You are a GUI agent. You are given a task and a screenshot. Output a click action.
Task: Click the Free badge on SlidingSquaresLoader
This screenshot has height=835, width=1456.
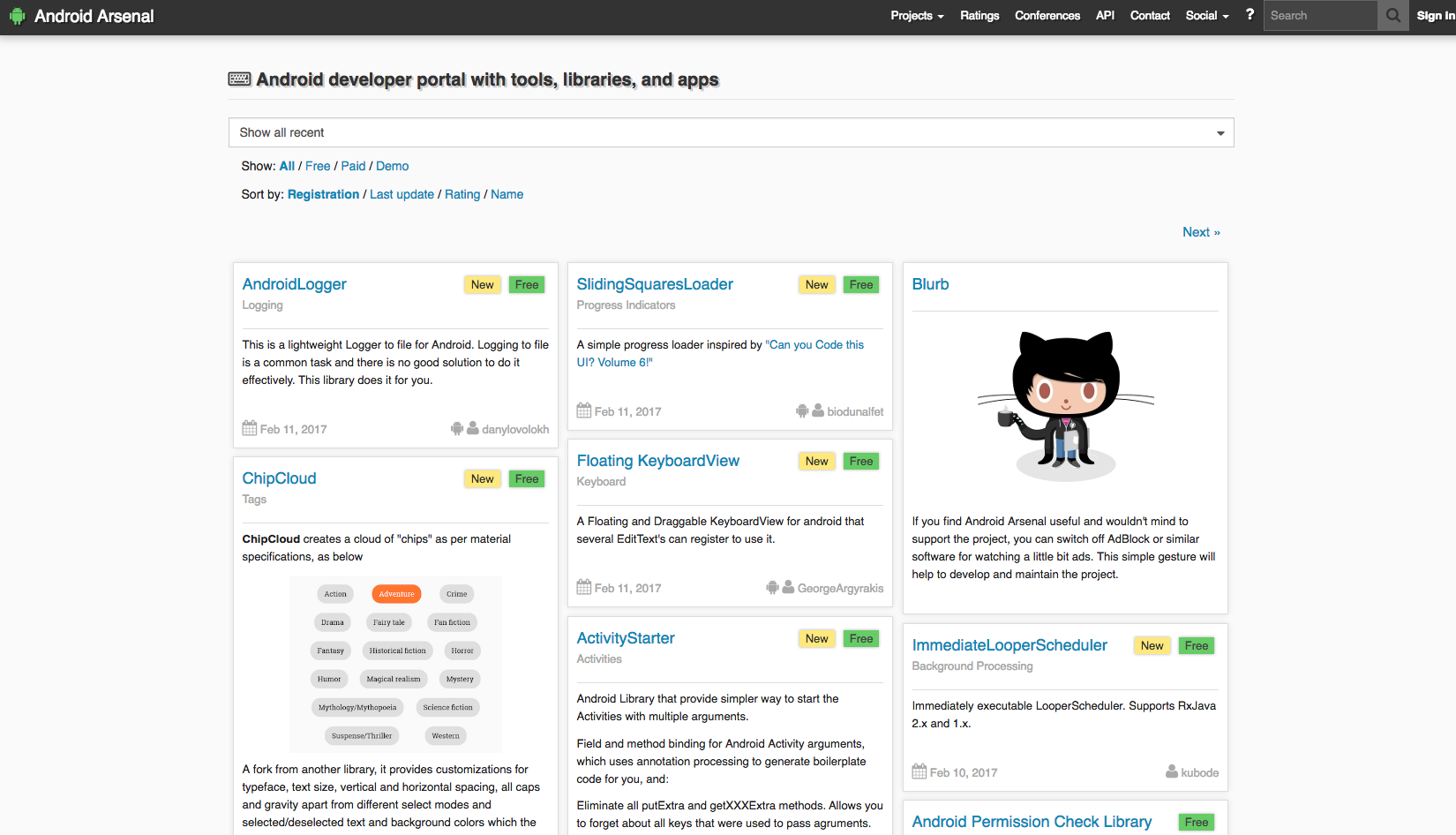coord(861,284)
